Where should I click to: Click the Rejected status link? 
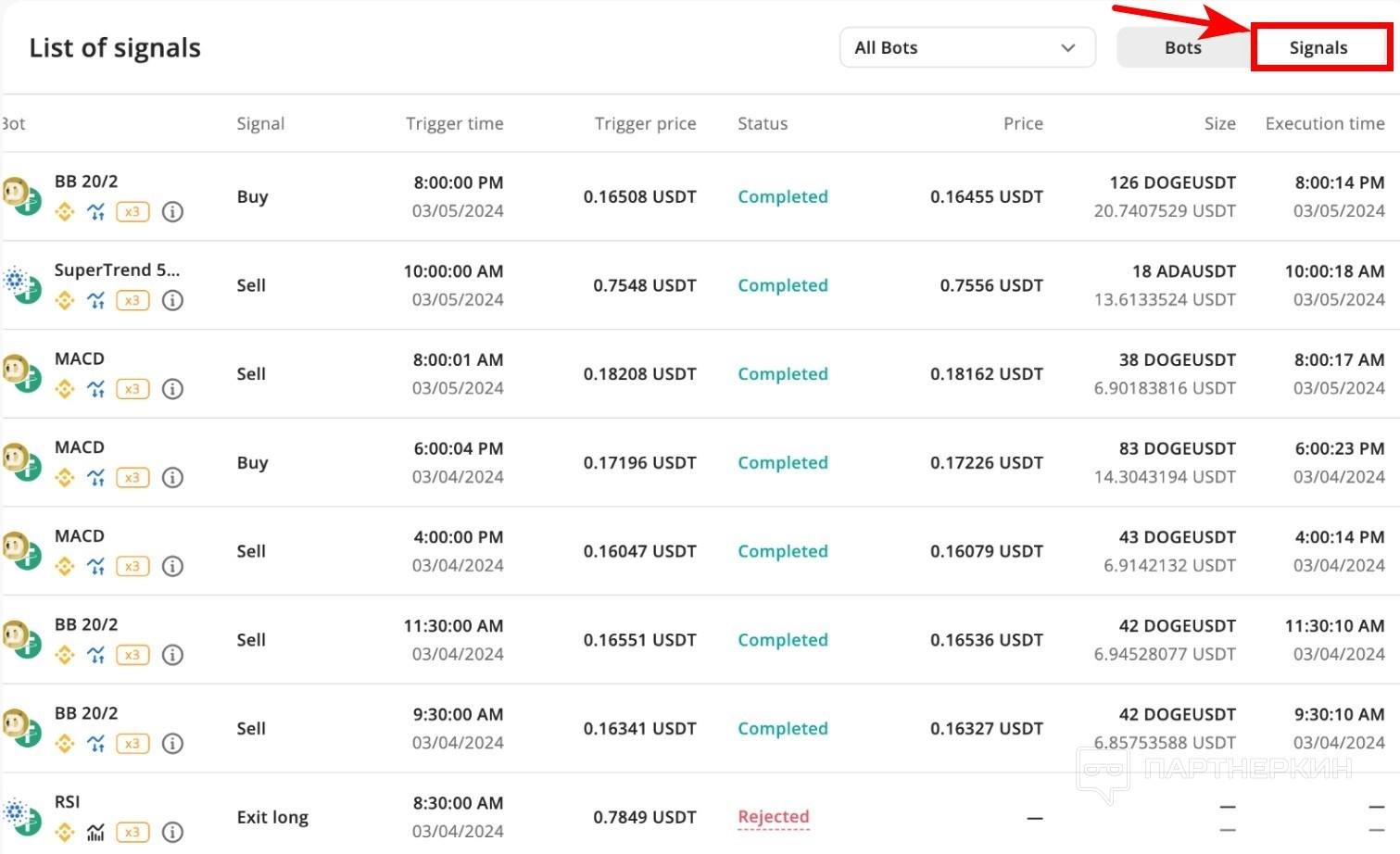[x=774, y=817]
